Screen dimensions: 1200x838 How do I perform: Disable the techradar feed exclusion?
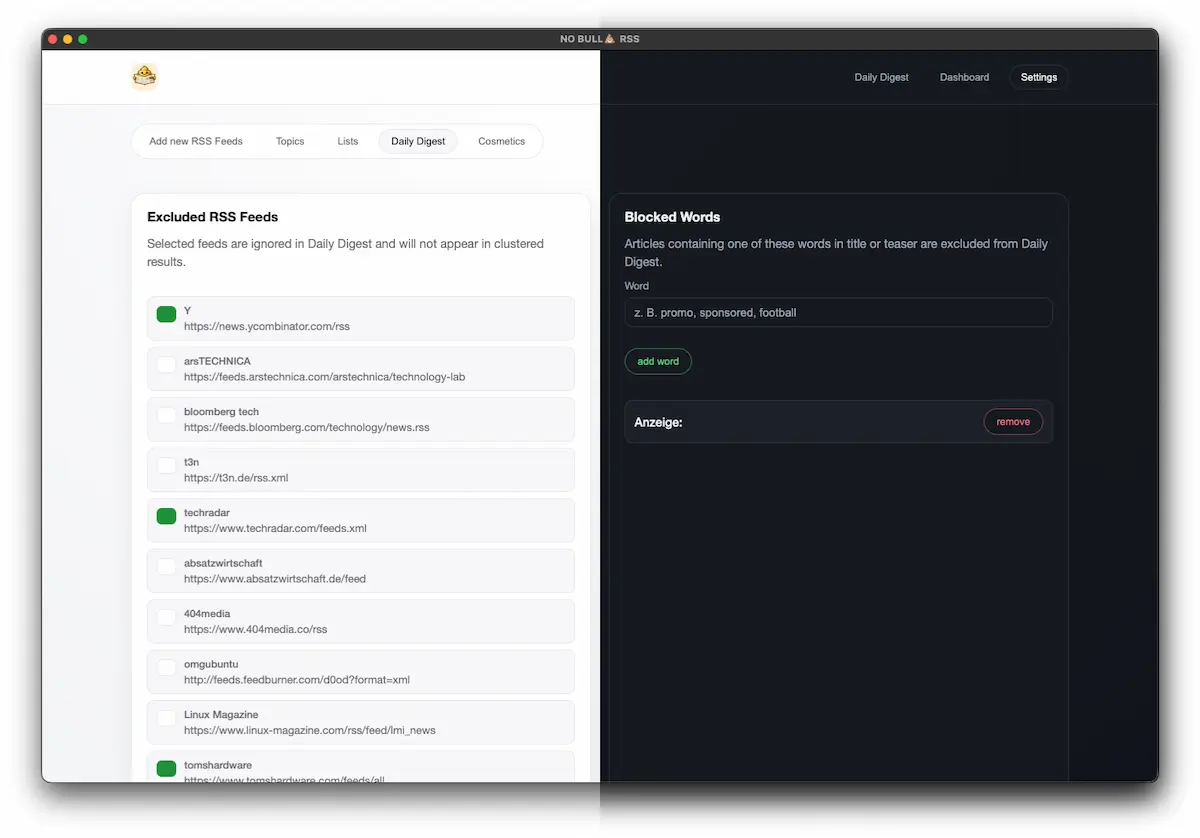tap(166, 517)
